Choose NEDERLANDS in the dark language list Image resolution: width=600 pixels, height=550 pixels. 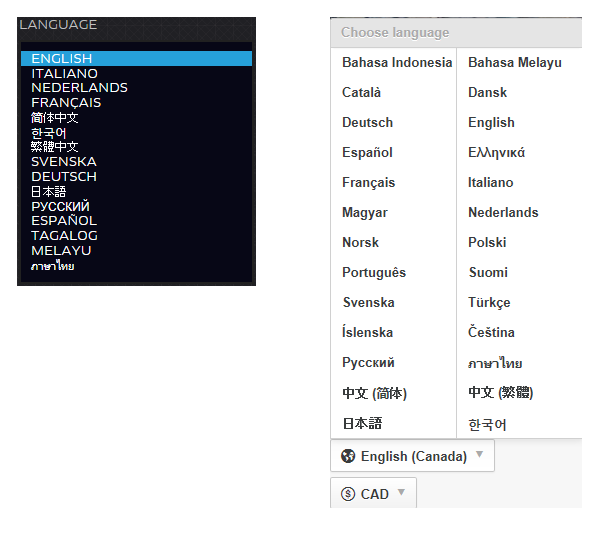(79, 88)
